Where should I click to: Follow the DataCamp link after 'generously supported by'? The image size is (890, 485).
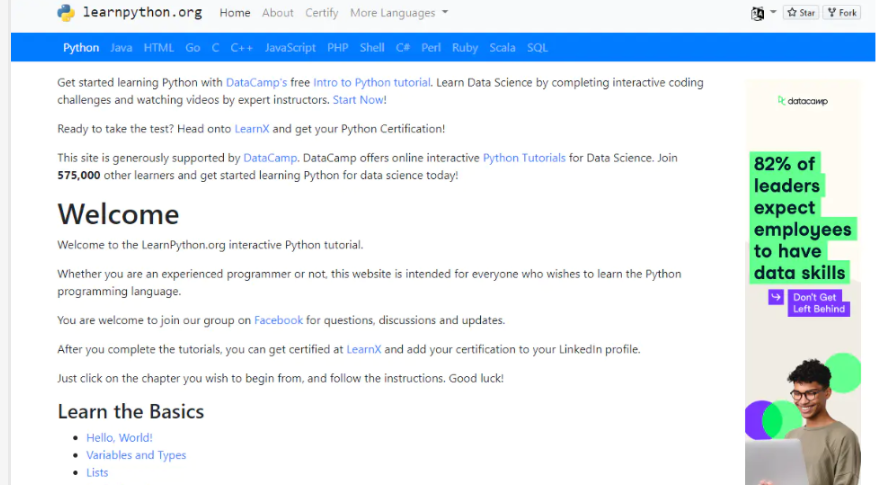[x=270, y=158]
